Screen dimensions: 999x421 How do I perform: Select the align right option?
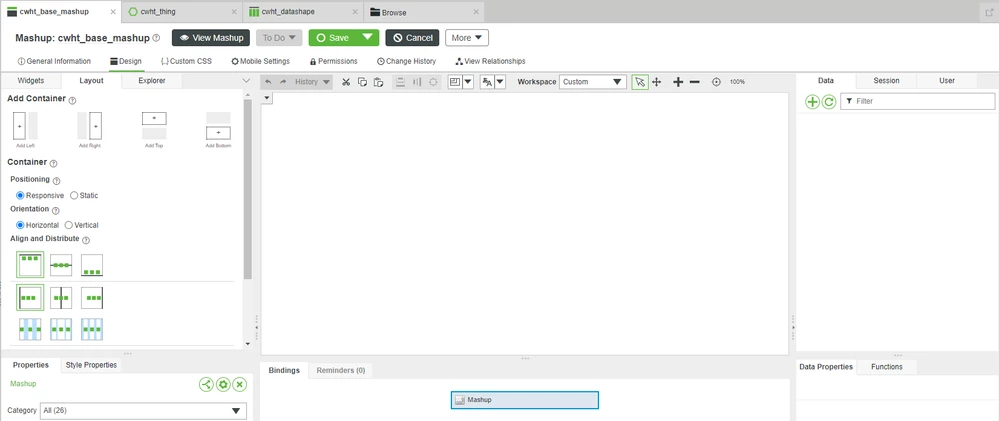pyautogui.click(x=92, y=297)
